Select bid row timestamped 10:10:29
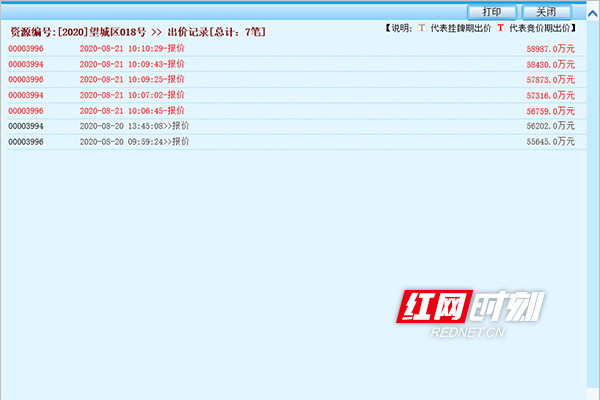 point(296,49)
